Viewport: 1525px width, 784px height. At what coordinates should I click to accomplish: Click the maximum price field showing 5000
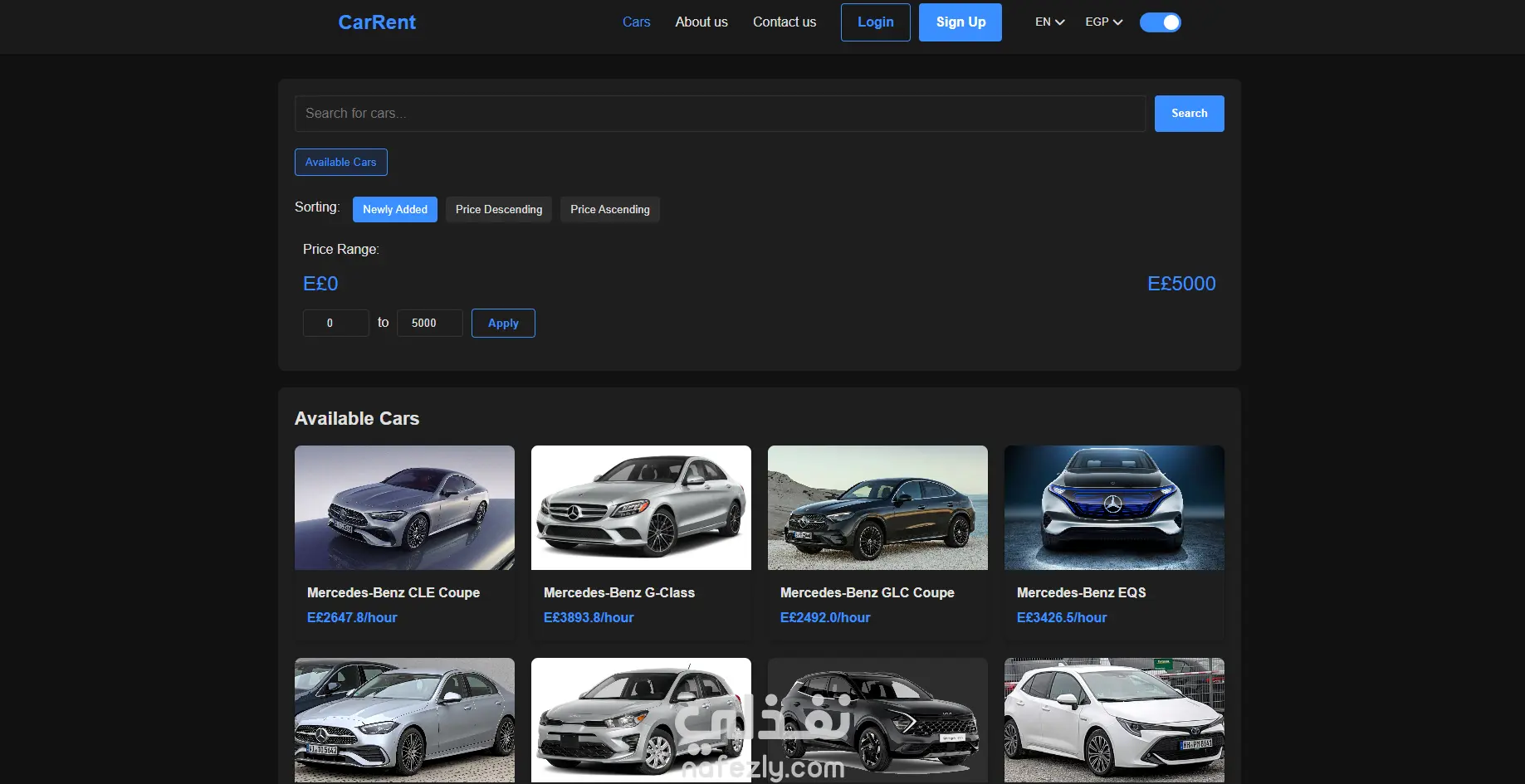(429, 323)
